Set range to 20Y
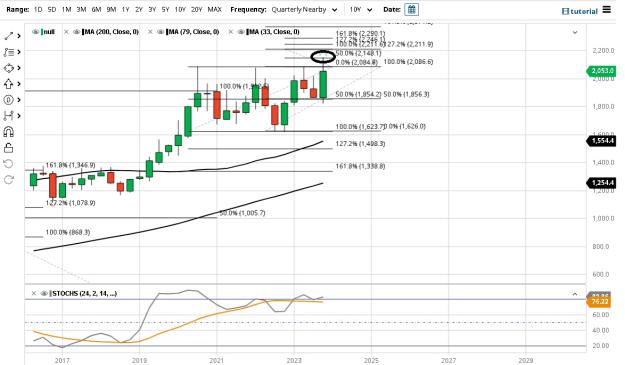This screenshot has width=625, height=365. pos(197,10)
